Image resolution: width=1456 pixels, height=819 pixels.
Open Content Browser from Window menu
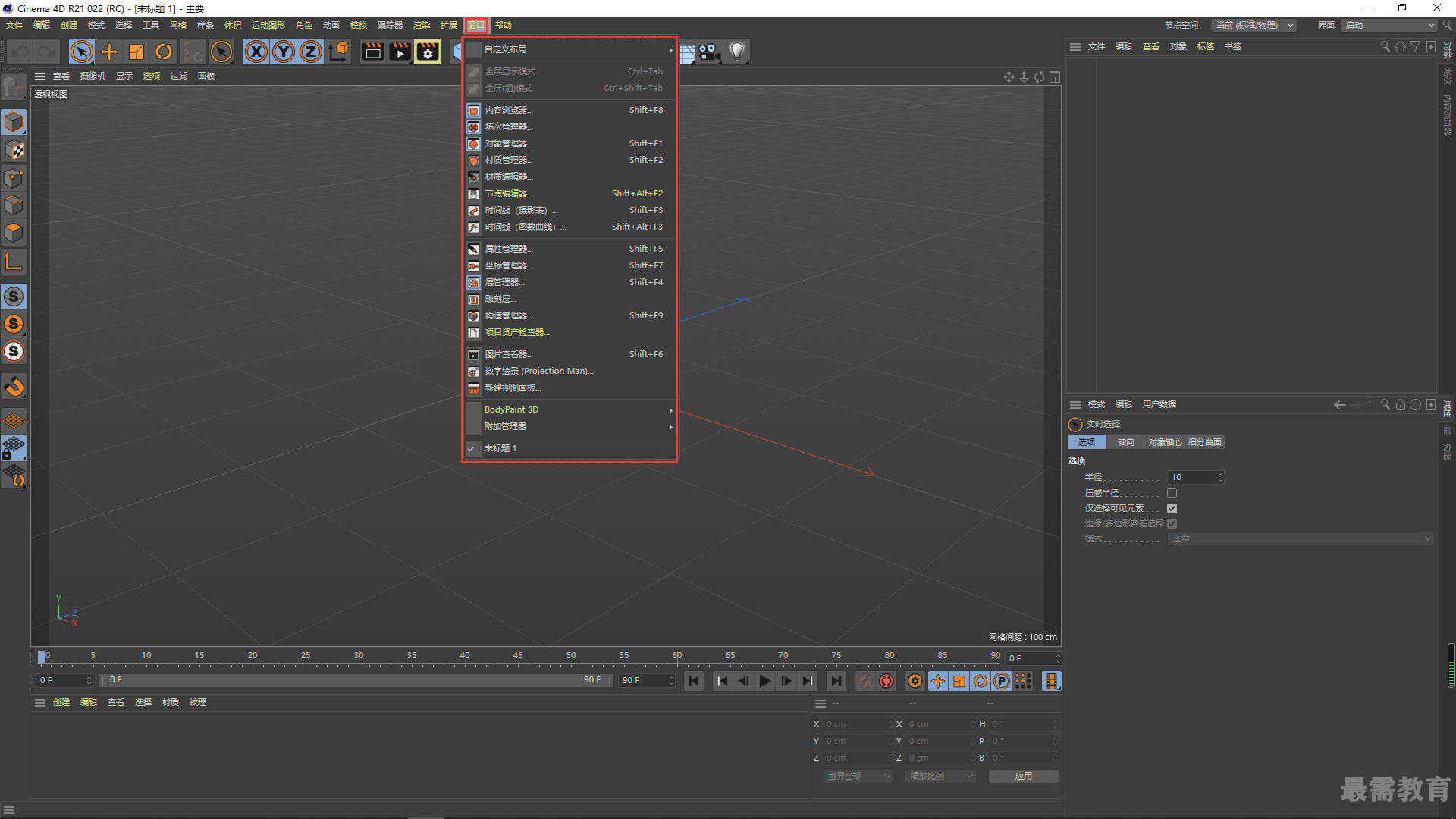570,110
